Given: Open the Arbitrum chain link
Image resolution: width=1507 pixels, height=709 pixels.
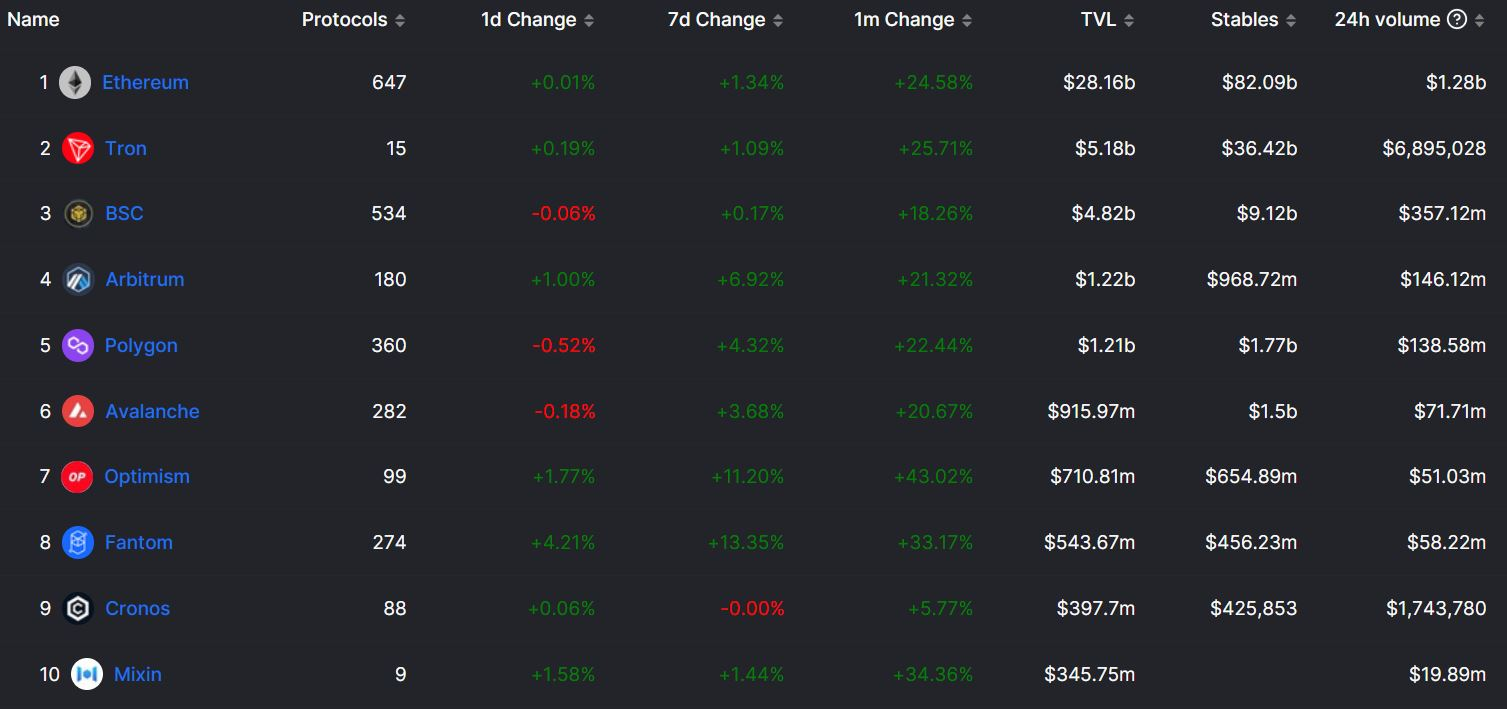Looking at the screenshot, I should 145,280.
